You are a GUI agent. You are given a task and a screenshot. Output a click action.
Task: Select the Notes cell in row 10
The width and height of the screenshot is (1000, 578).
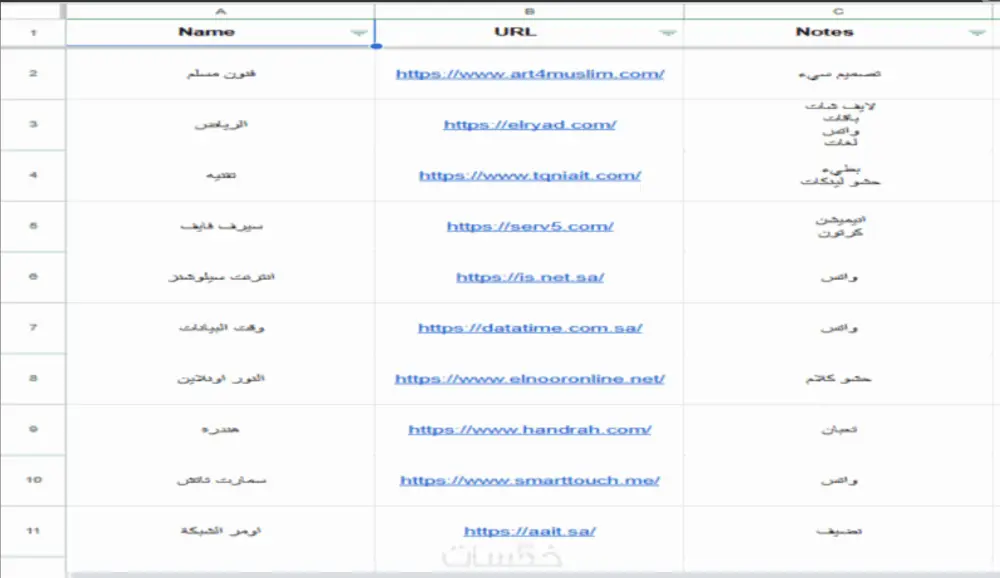pos(839,480)
